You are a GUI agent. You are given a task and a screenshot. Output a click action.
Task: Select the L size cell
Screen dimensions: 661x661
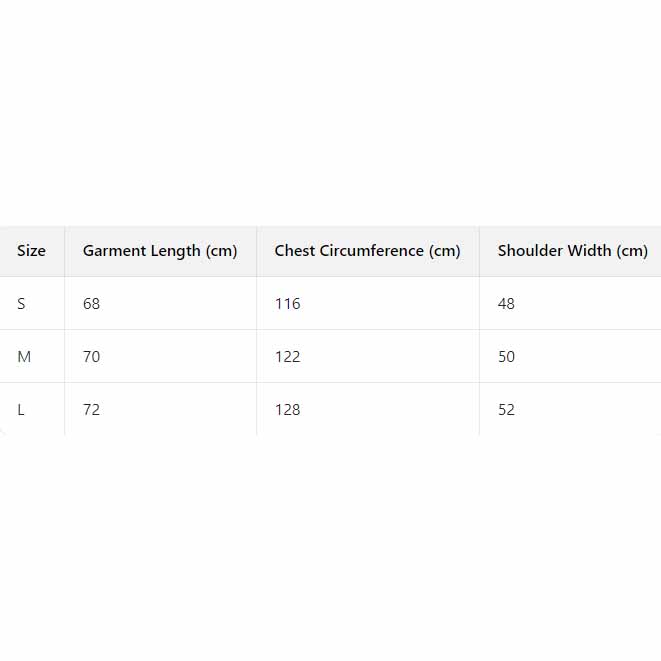click(21, 410)
